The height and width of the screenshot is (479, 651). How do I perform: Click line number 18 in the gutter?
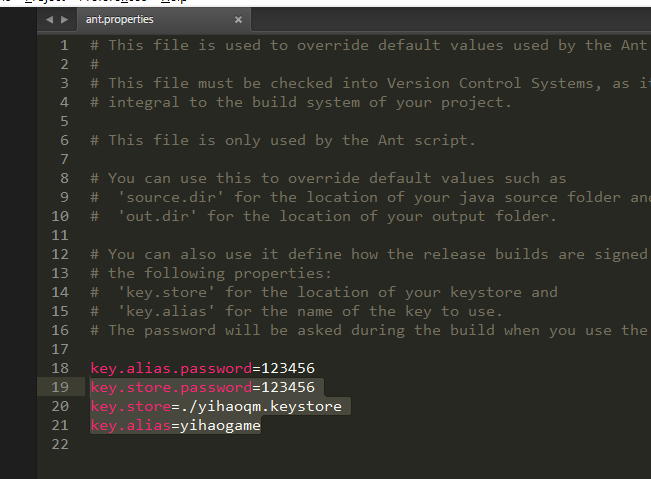(x=60, y=368)
